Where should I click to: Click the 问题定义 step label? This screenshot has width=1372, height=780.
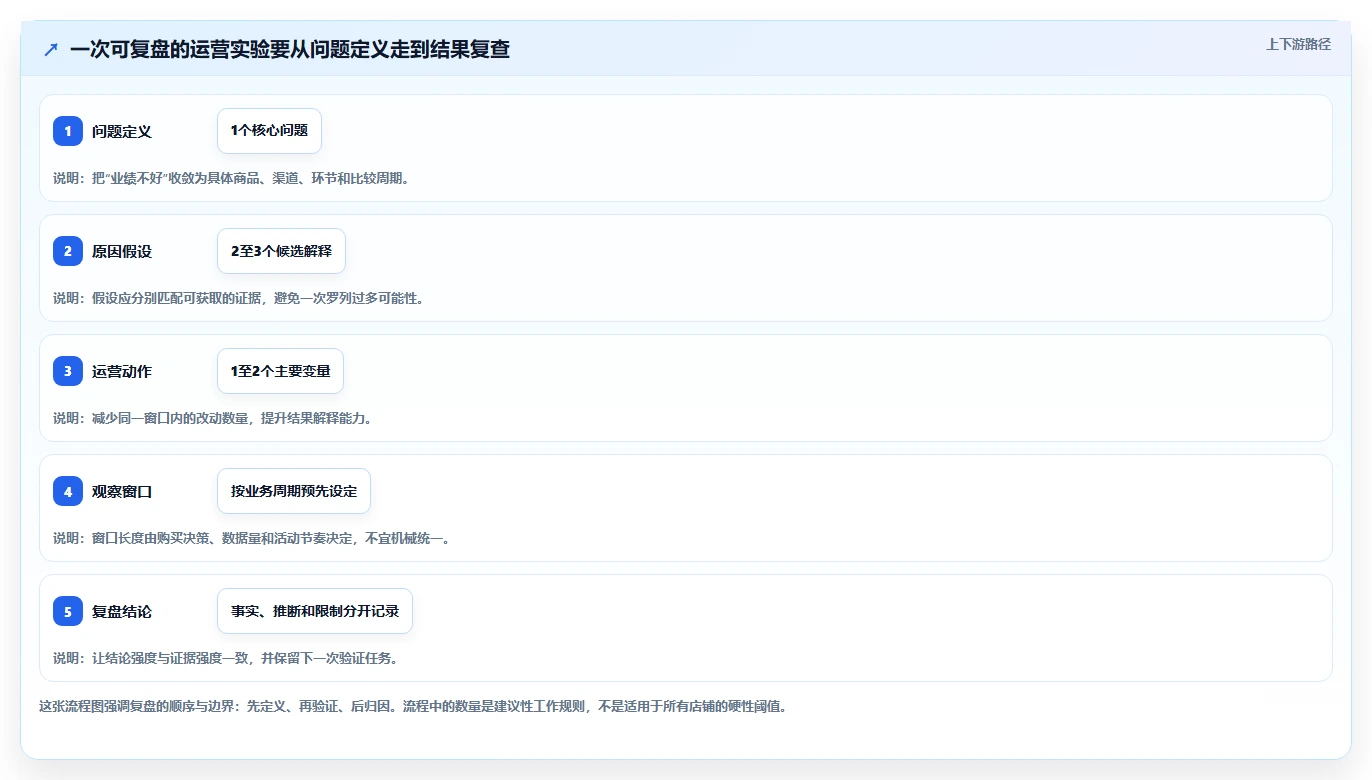coord(122,131)
